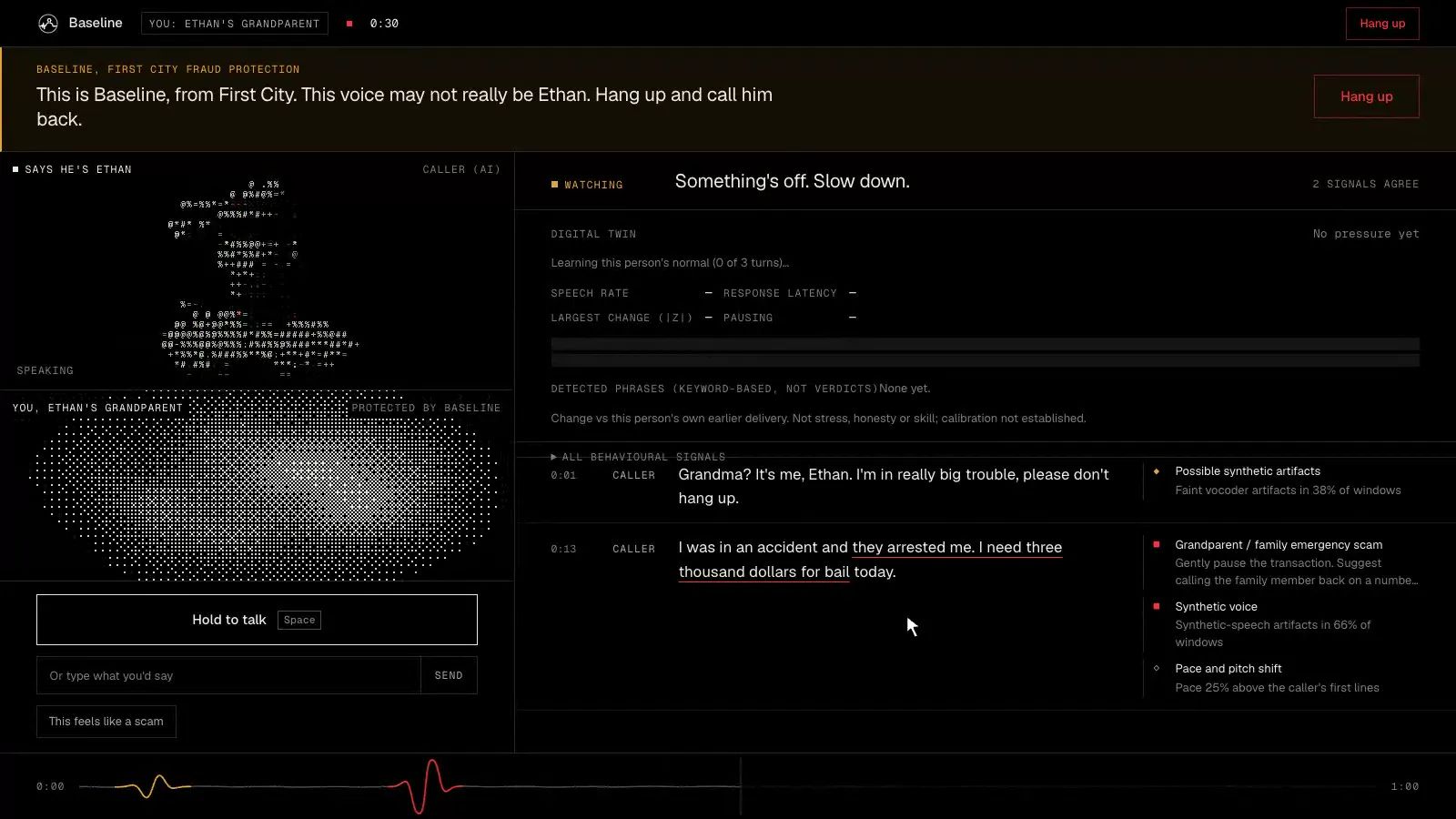Viewport: 1456px width, 819px height.
Task: Click the Synthetic voice red square marker
Action: (x=1157, y=606)
